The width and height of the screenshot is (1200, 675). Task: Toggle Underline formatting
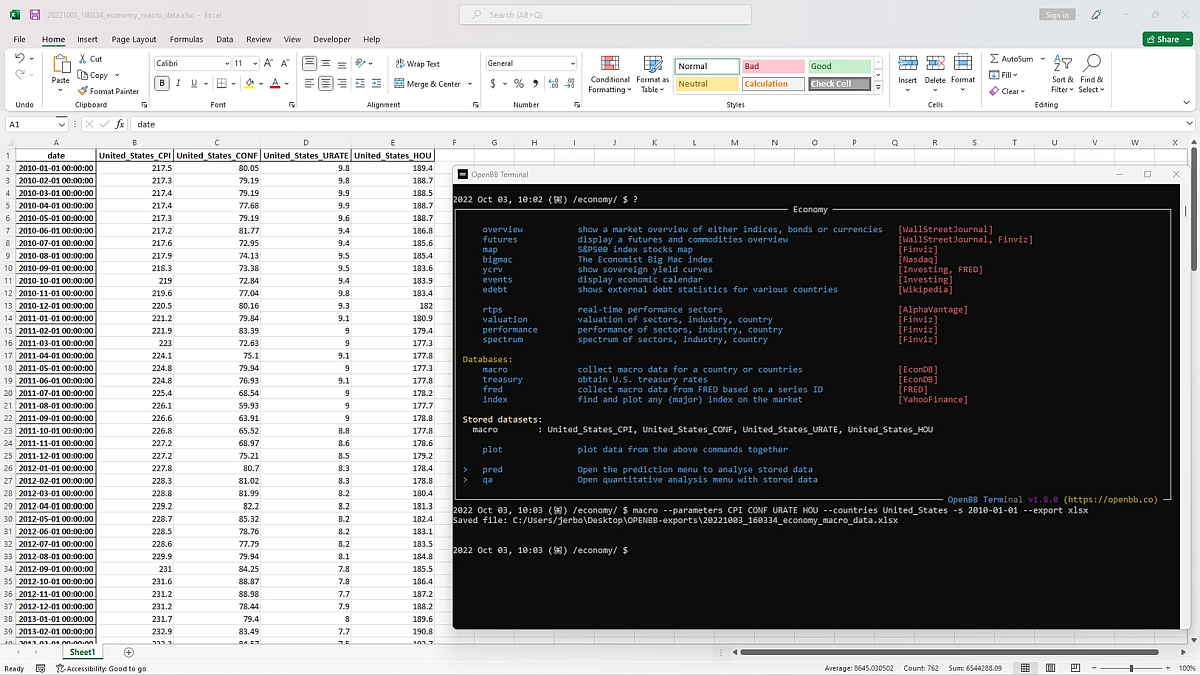(194, 84)
